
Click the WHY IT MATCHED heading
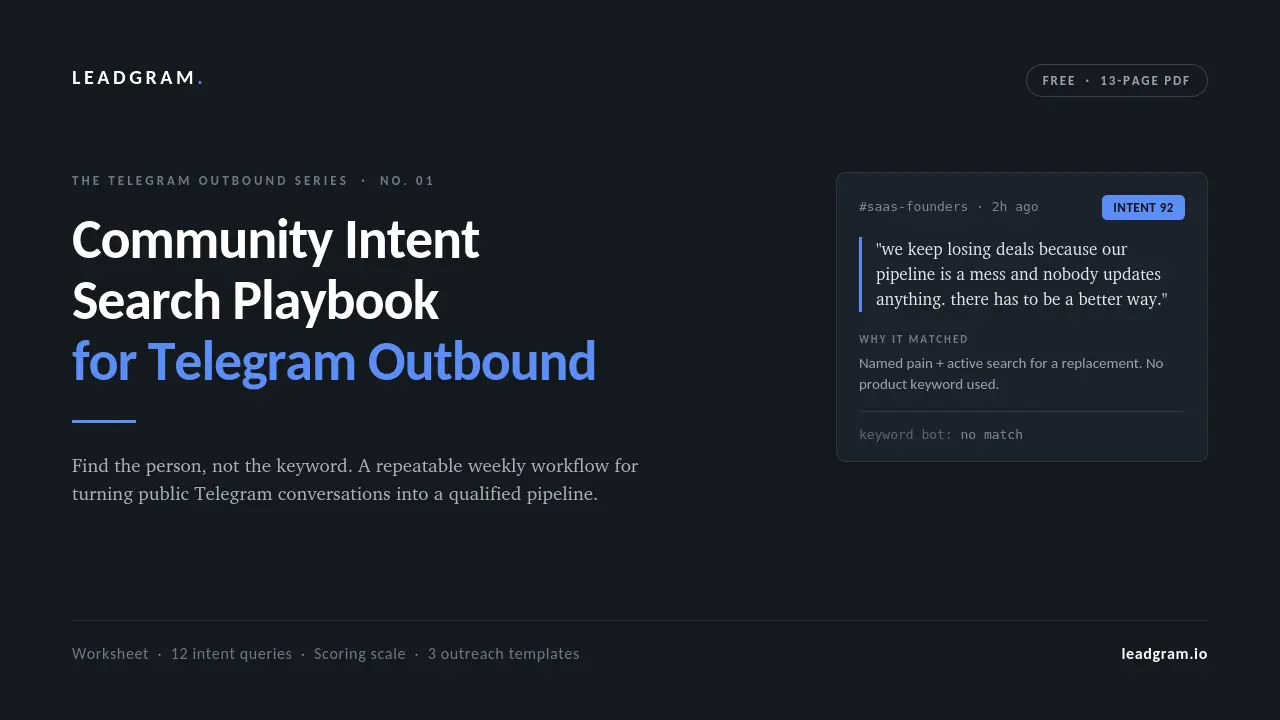tap(913, 339)
